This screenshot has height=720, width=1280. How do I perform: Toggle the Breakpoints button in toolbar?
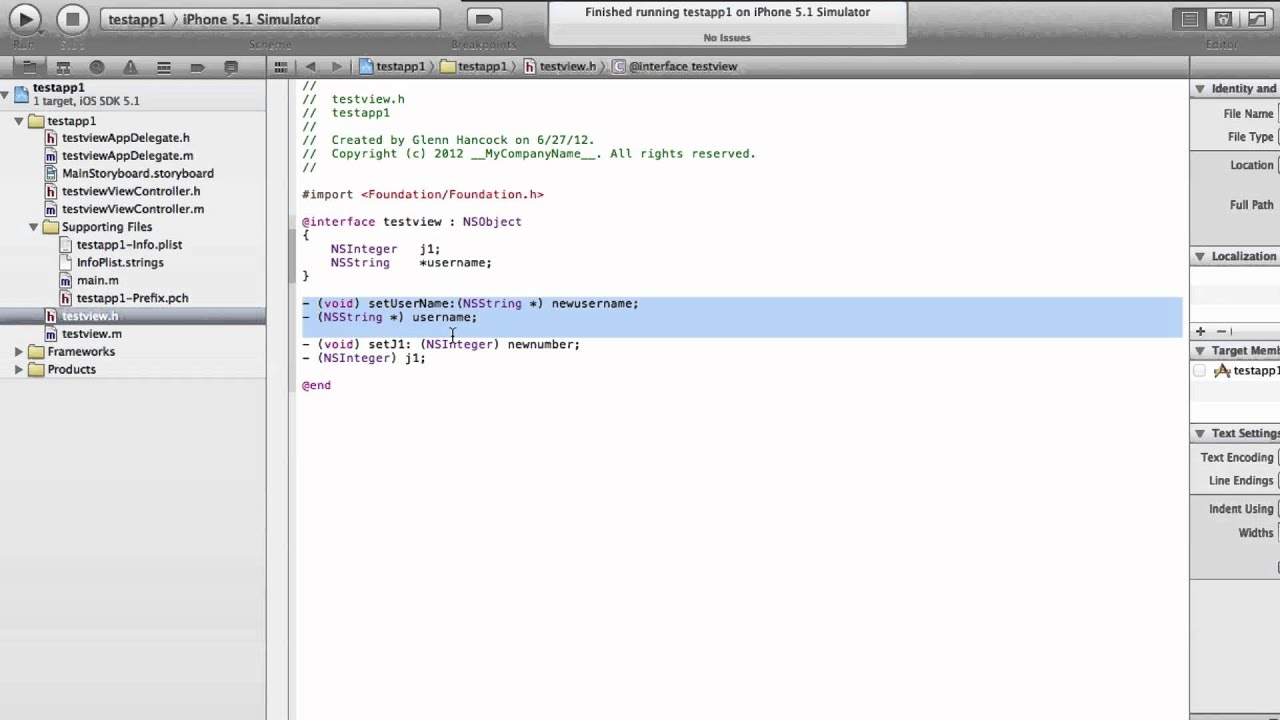tap(484, 19)
